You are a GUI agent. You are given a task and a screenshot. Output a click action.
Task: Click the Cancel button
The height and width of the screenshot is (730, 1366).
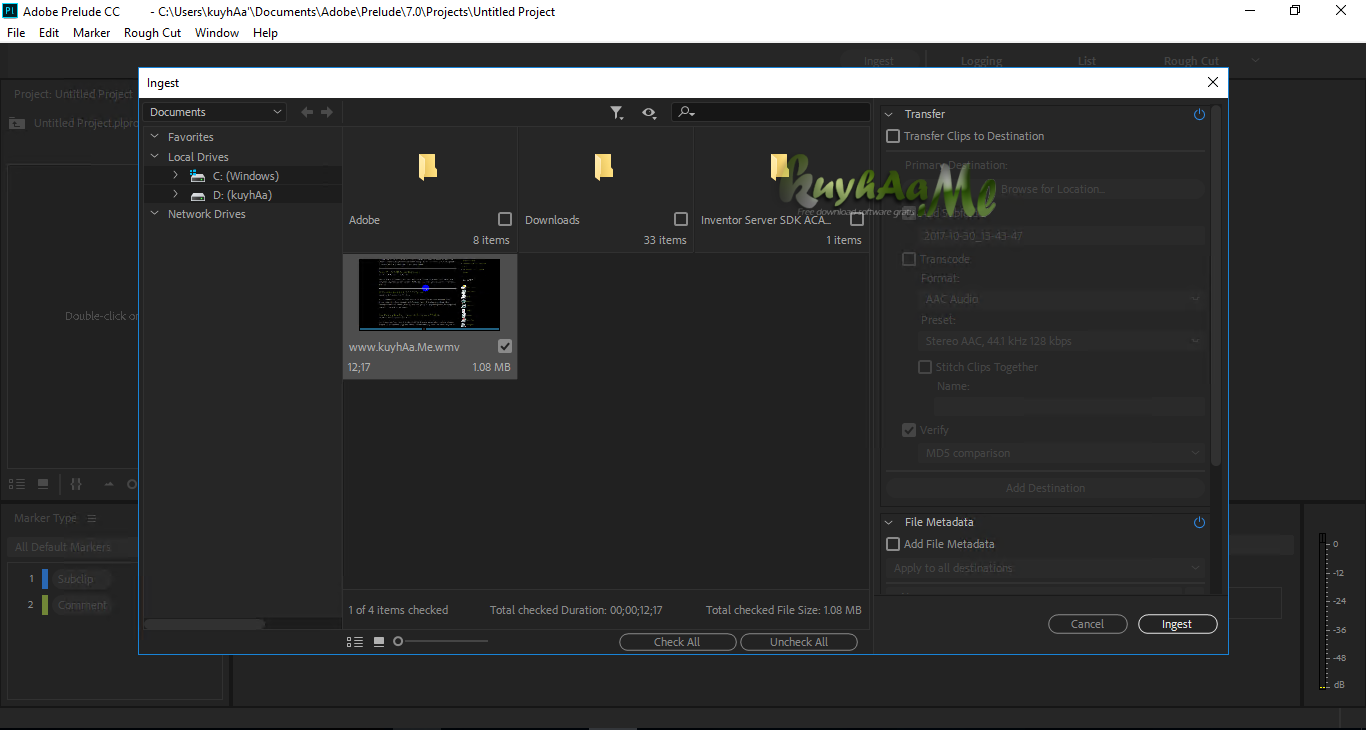pyautogui.click(x=1087, y=624)
